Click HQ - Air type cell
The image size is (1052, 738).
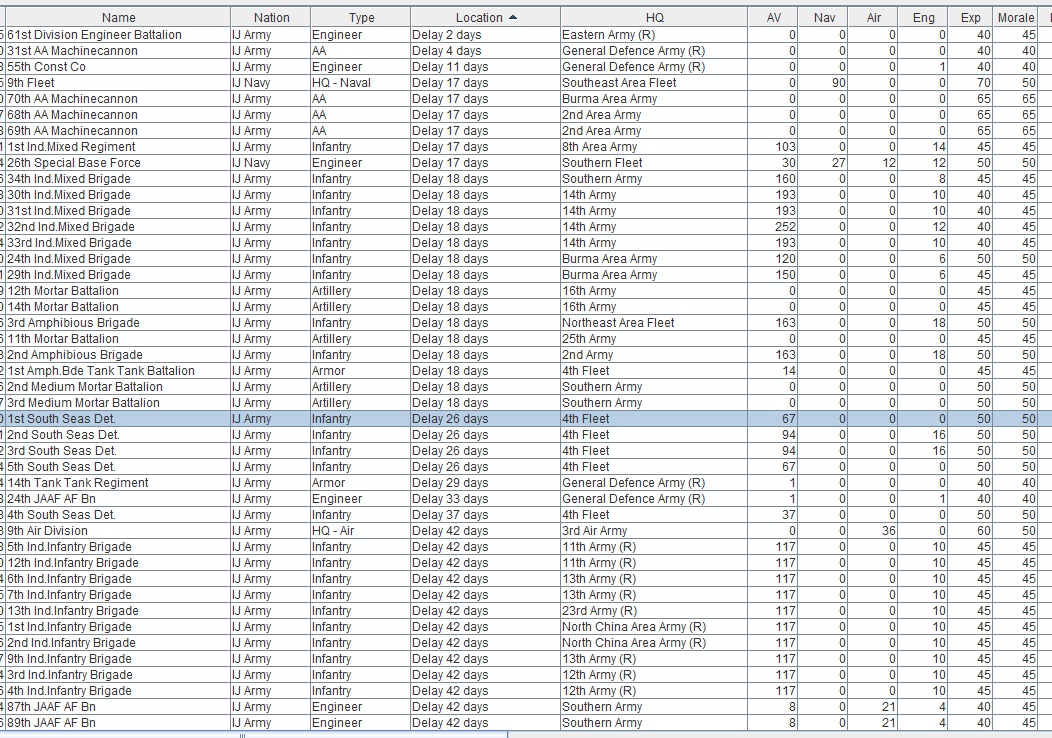pos(361,531)
